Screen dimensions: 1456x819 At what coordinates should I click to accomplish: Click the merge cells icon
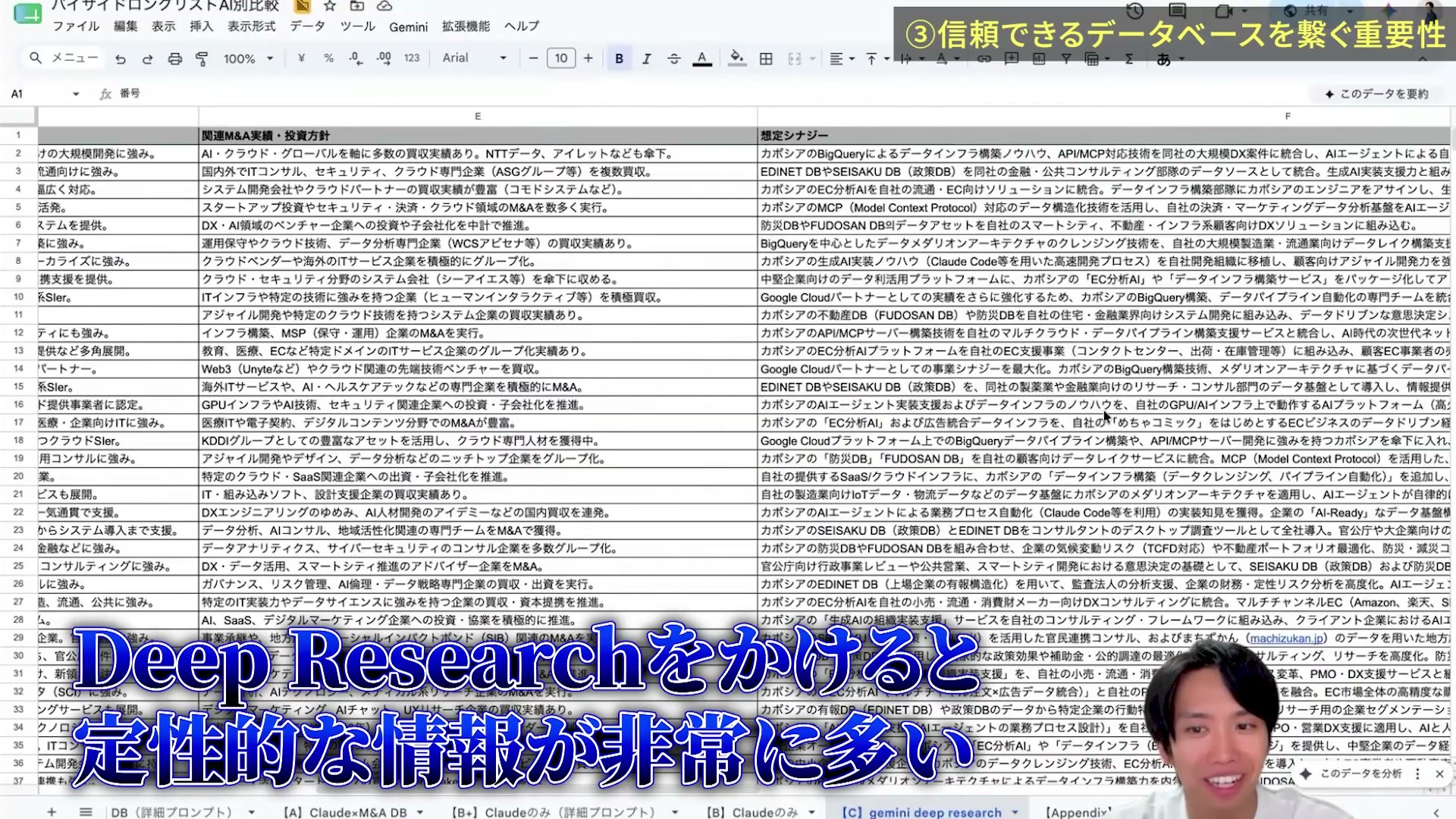(794, 58)
